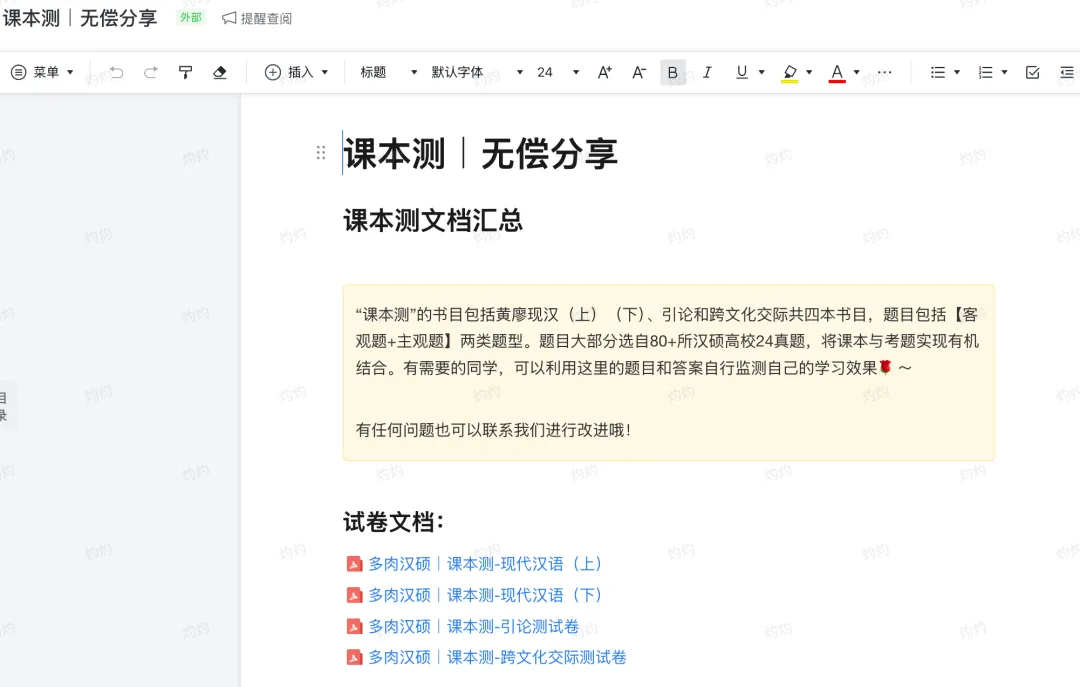Click the undo arrow icon
Viewport: 1080px width, 687px height.
[x=116, y=72]
